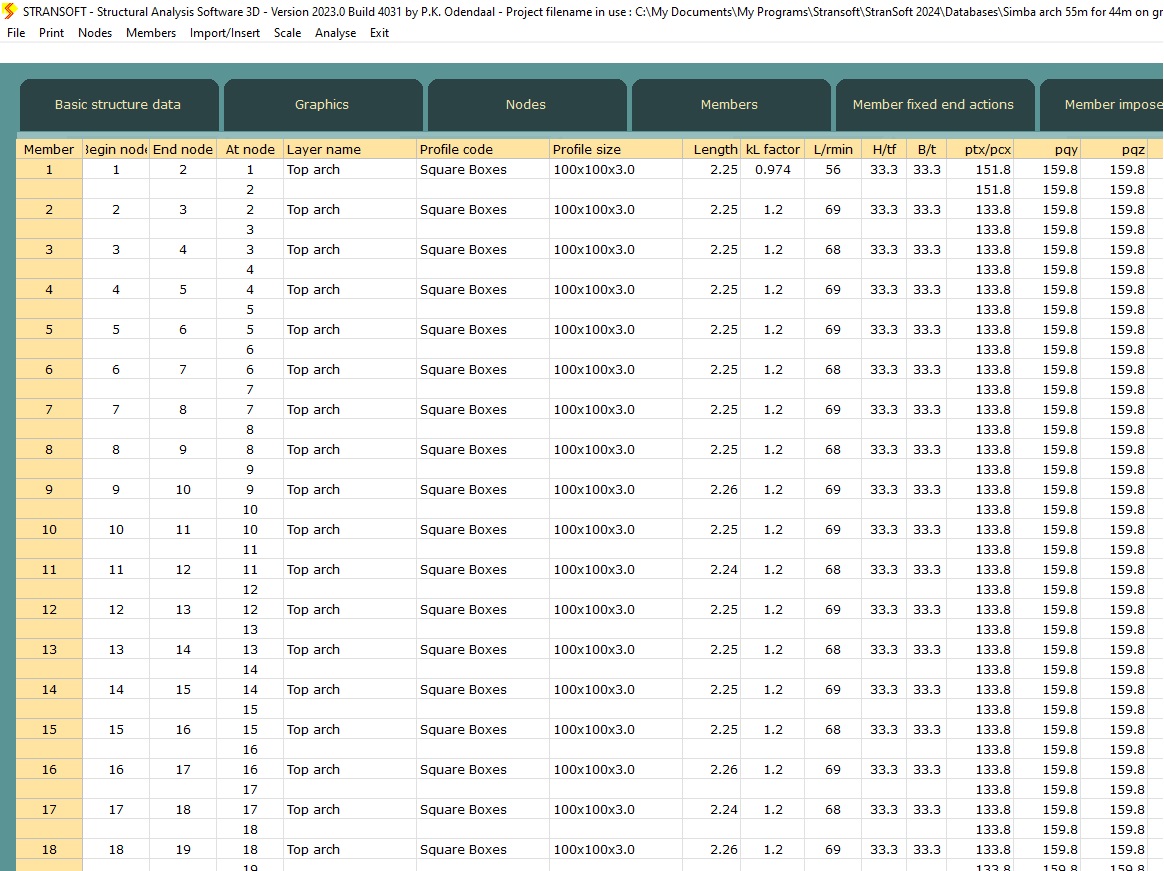Open the Scale menu

pos(287,33)
